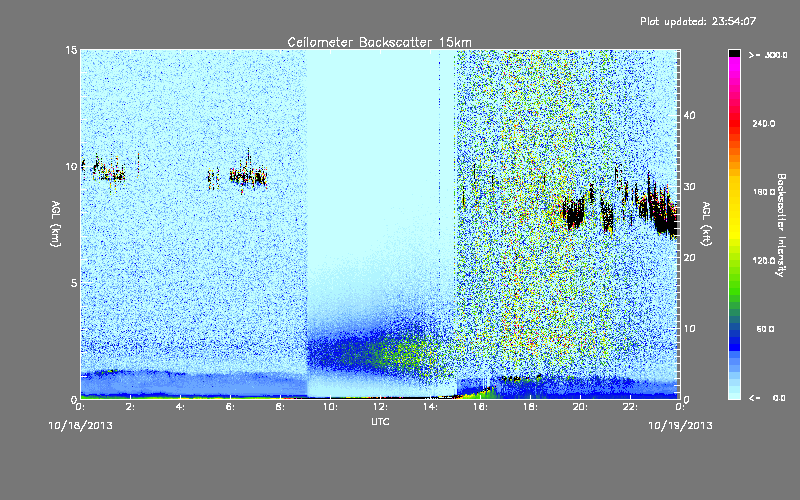Click the 22: hour tick label

tap(630, 407)
